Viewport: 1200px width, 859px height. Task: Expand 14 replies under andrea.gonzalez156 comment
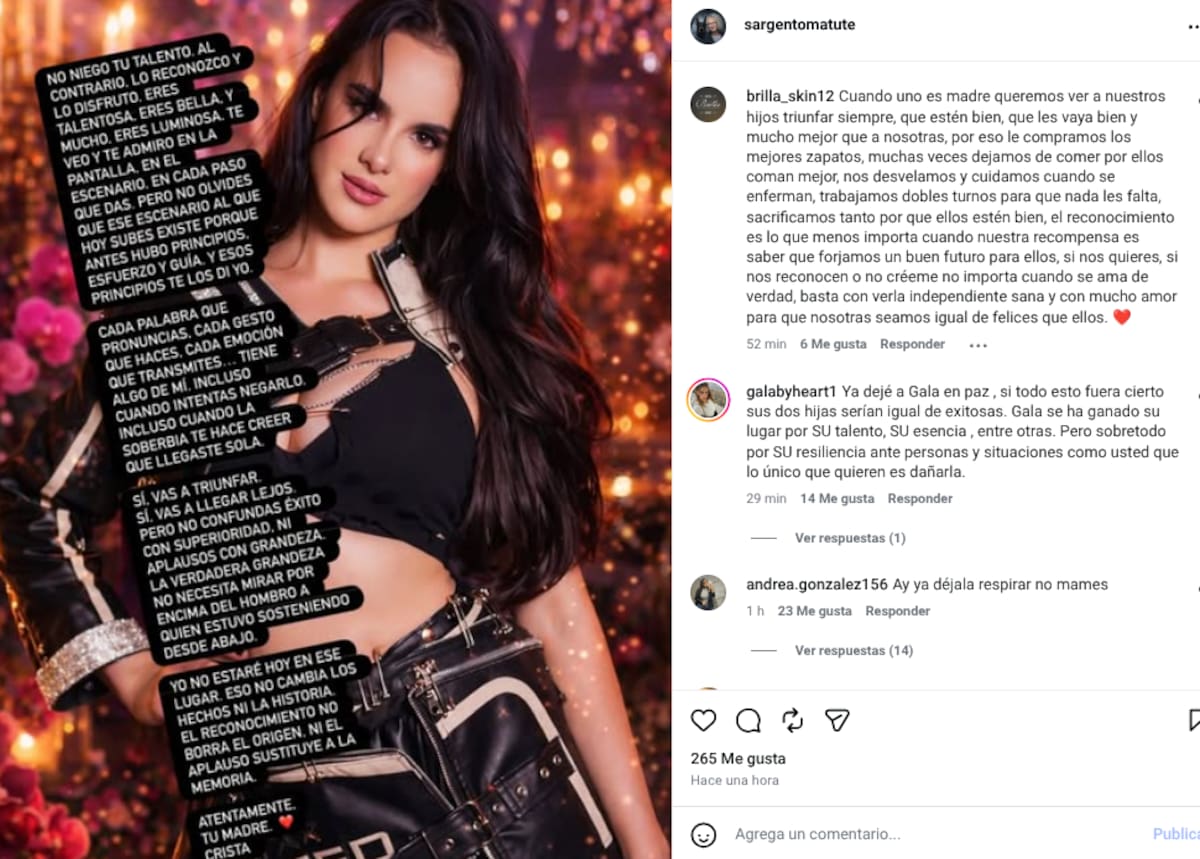(854, 651)
